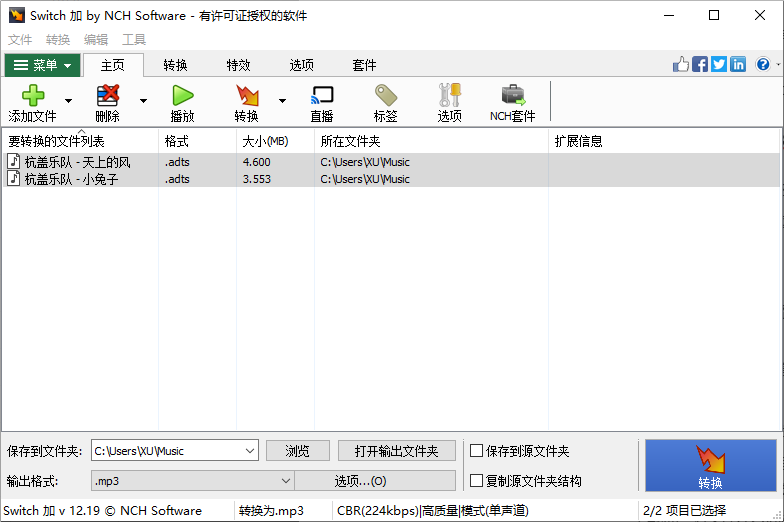784x522 pixels.
Task: Sort by the 所在文件夹 column header
Action: click(x=431, y=142)
